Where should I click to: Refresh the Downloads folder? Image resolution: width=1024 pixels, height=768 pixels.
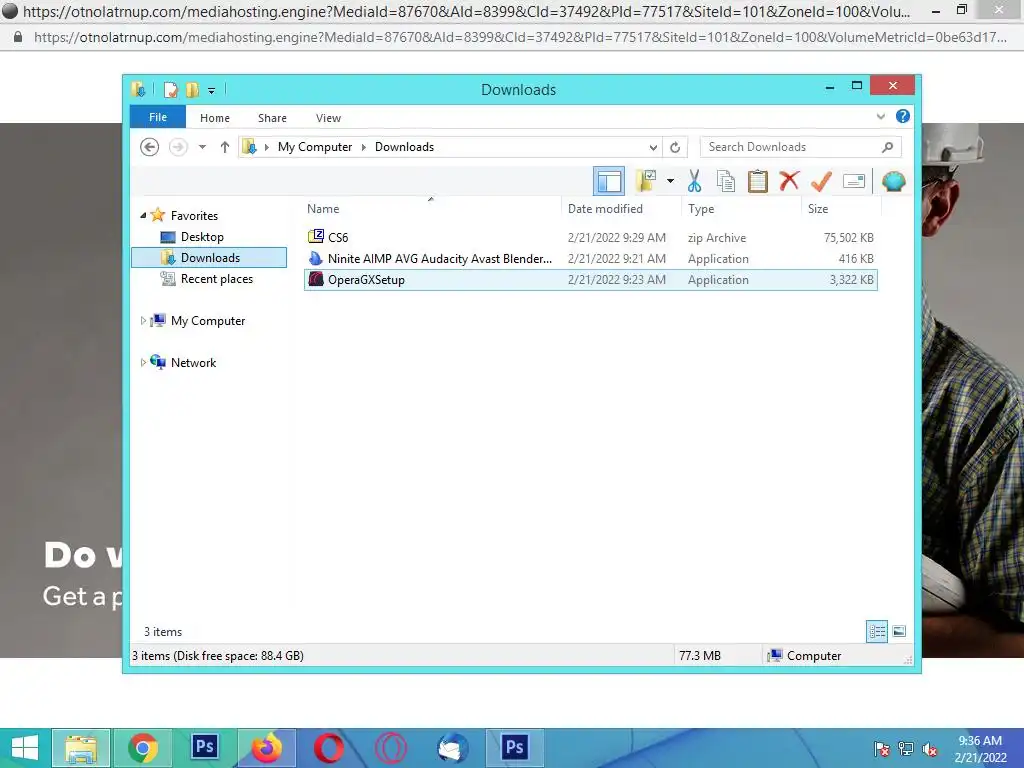675,147
